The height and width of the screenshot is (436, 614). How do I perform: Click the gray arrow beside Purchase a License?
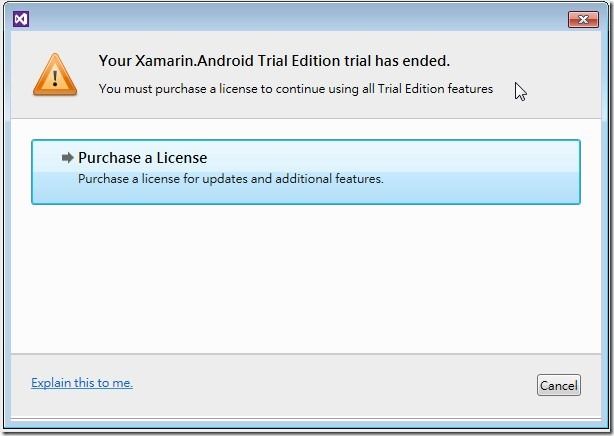[x=68, y=158]
